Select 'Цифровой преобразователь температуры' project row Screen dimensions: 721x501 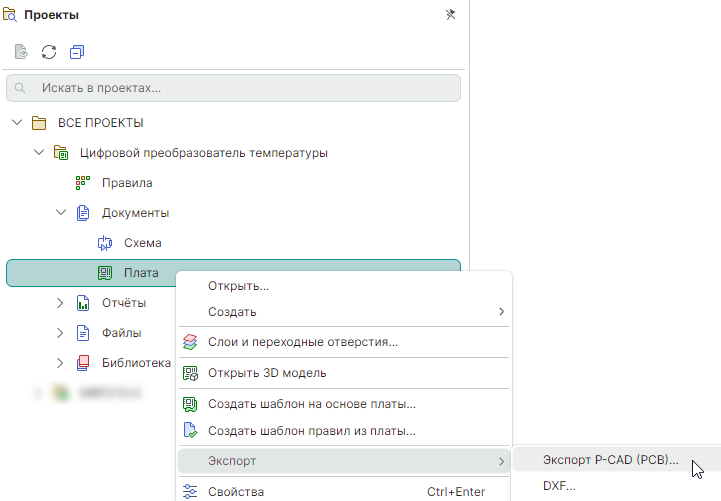(x=234, y=153)
